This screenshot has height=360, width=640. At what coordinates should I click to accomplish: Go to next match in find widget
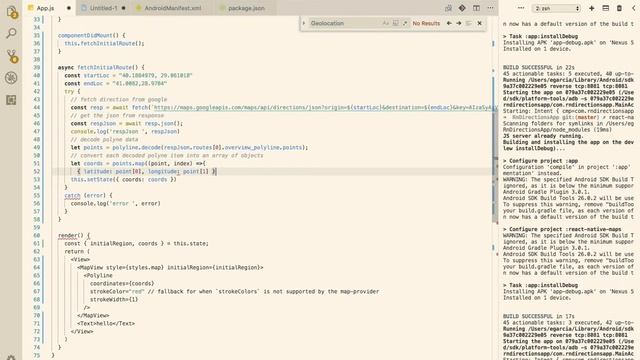pos(459,23)
